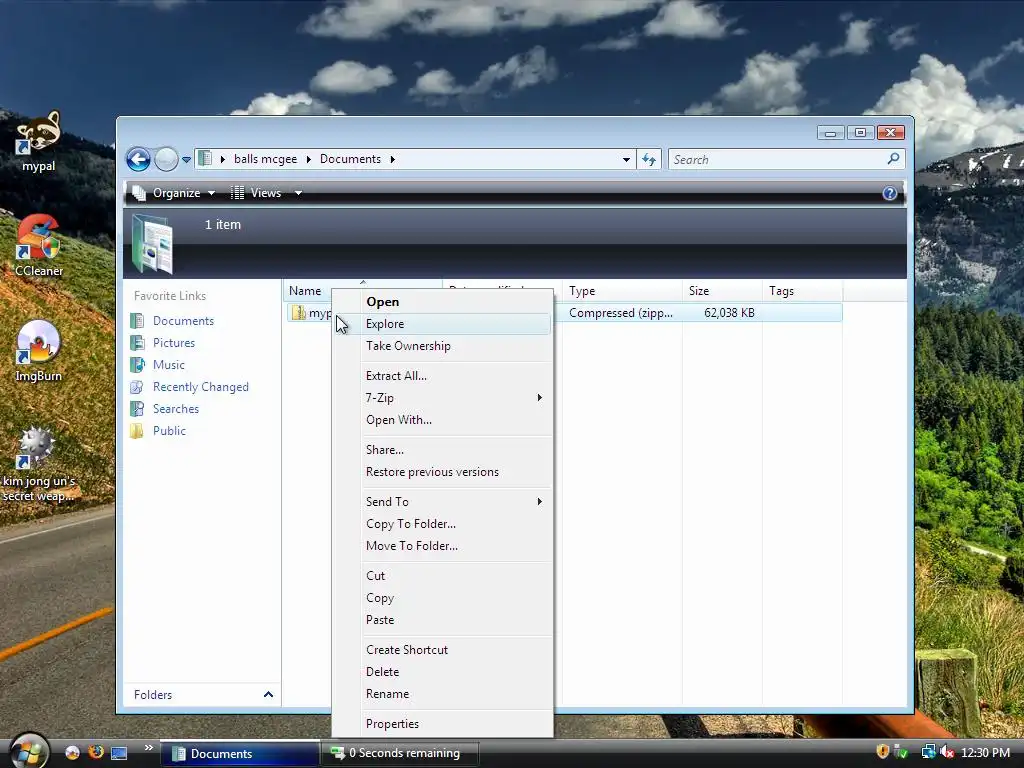Open recent pages dropdown next to Forward

[186, 159]
